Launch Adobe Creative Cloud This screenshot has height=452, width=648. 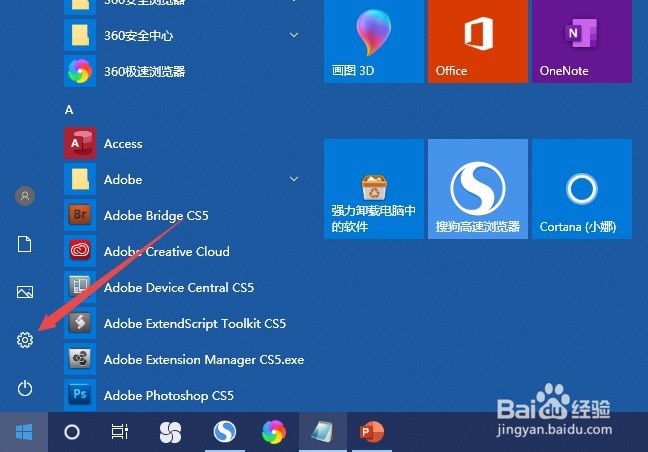click(x=184, y=251)
